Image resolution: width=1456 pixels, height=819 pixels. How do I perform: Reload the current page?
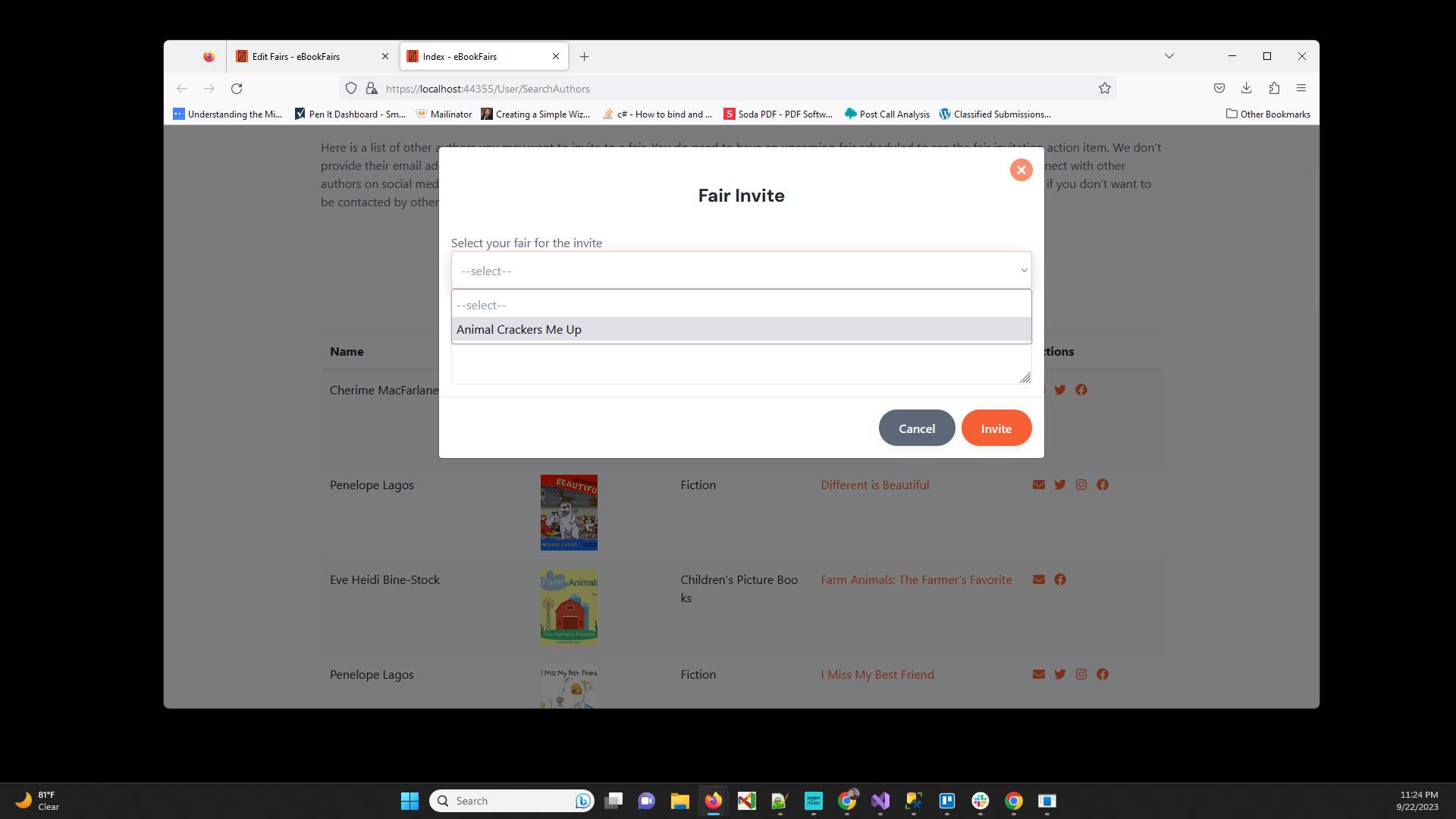(237, 88)
